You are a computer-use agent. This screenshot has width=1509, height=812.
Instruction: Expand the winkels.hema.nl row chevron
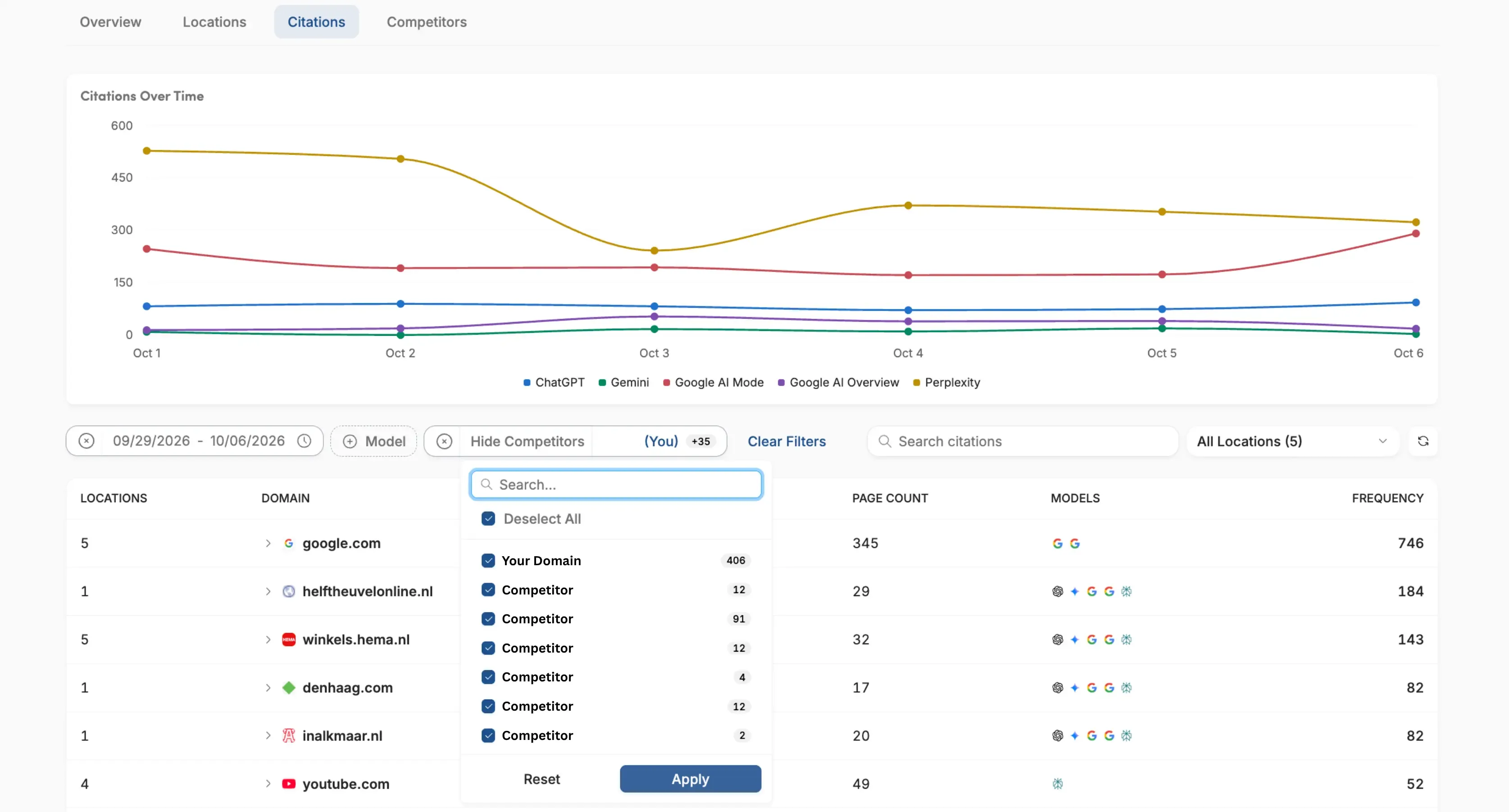(268, 640)
